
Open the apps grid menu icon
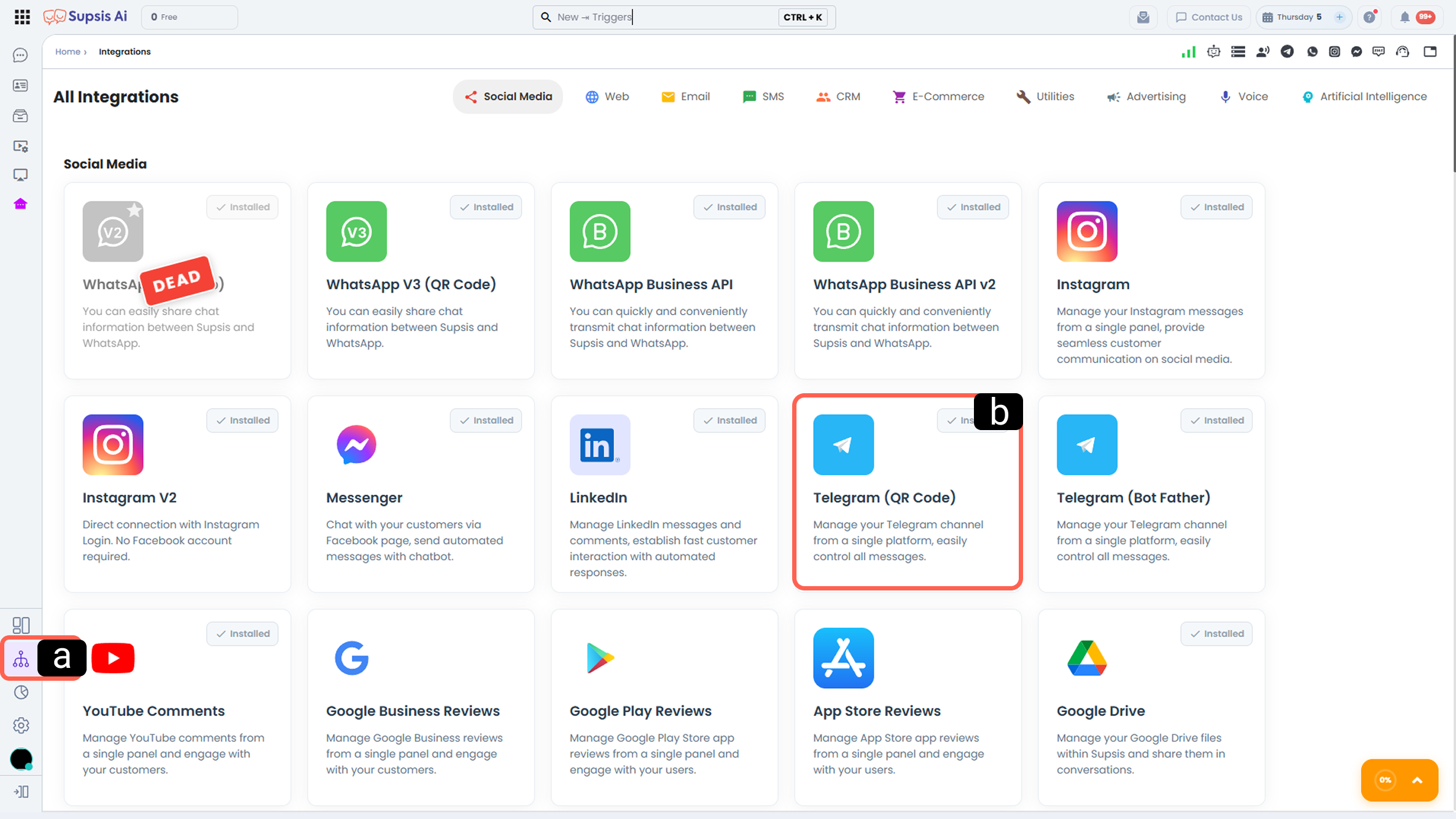(x=22, y=17)
